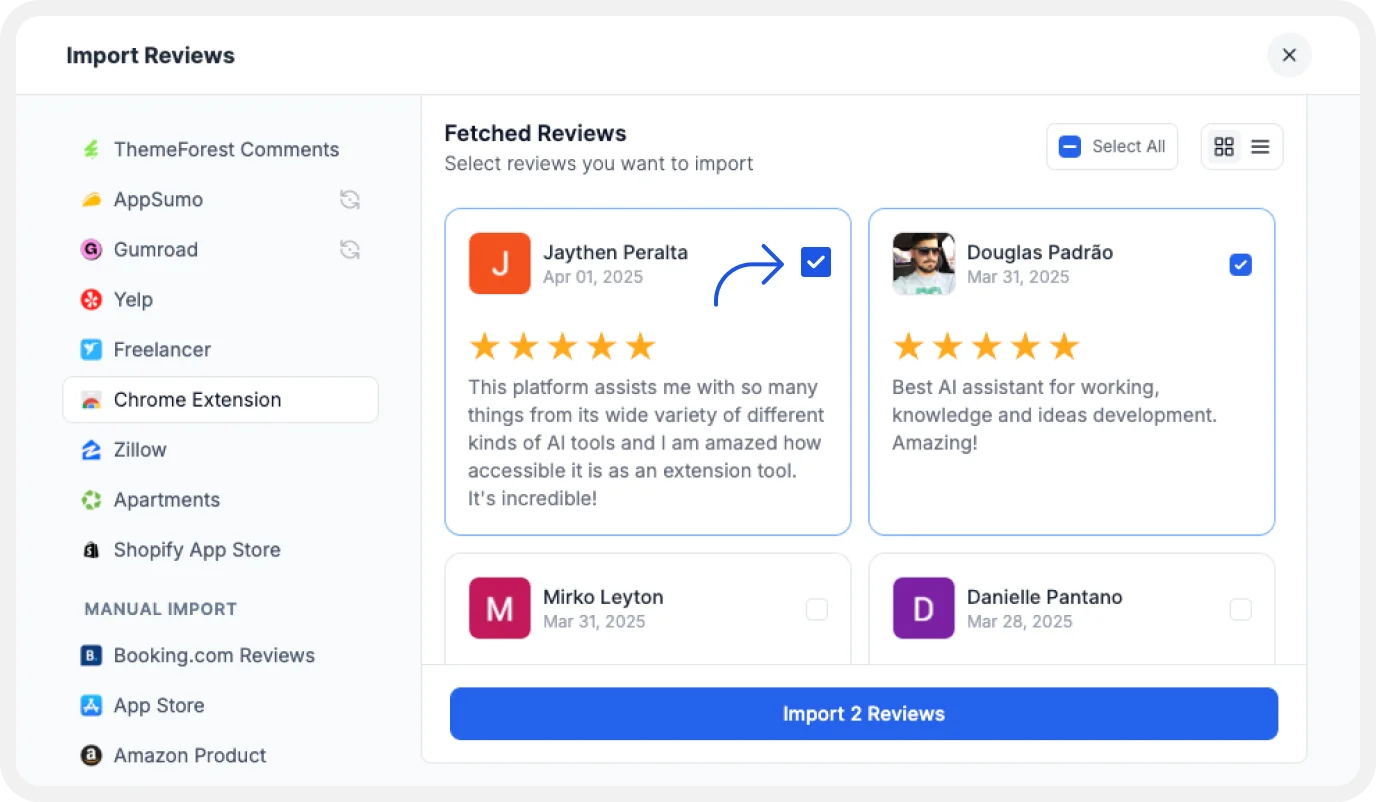Click the Yelp logo icon
This screenshot has width=1376, height=802.
91,300
